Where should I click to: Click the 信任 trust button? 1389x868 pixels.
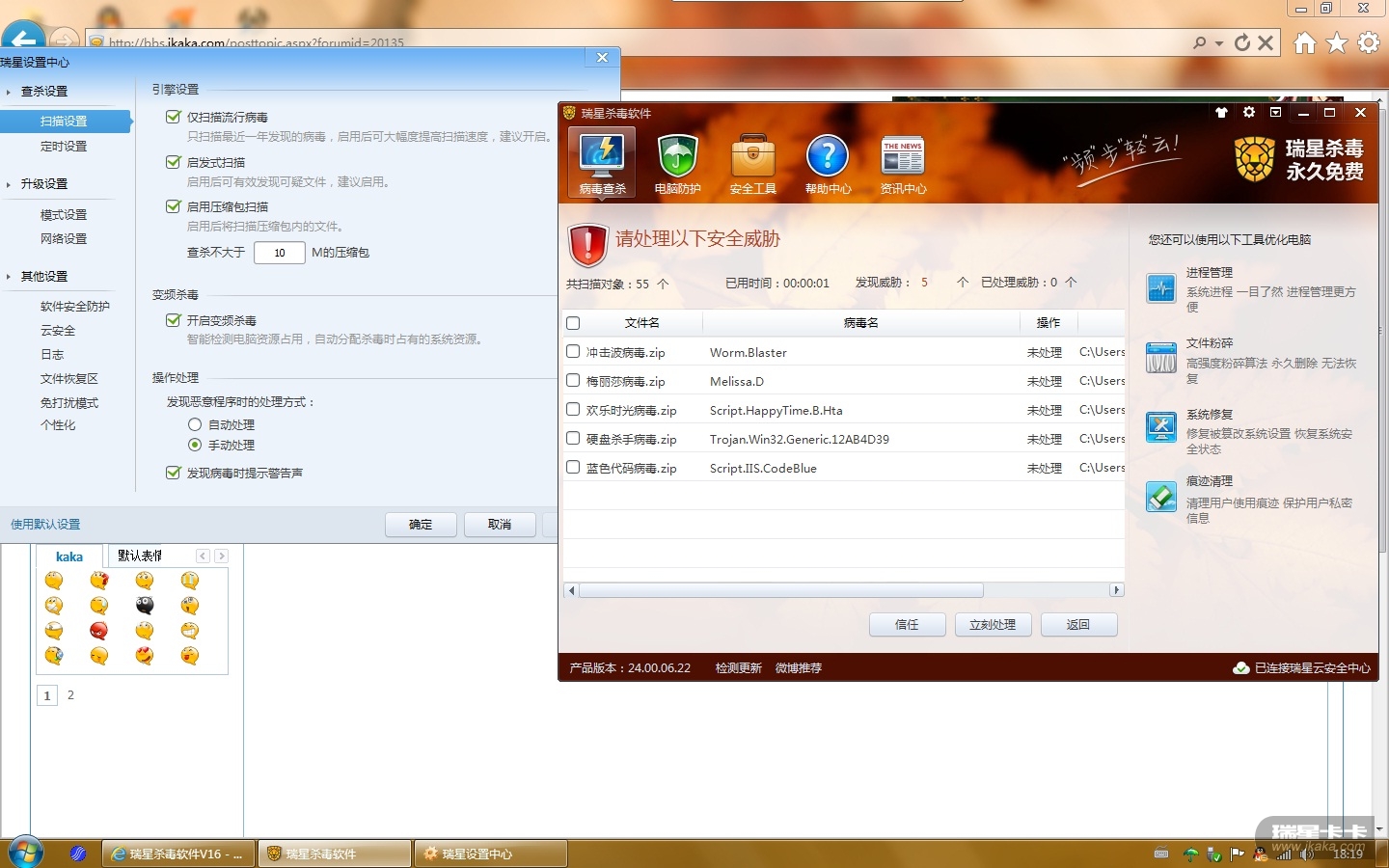[x=907, y=625]
